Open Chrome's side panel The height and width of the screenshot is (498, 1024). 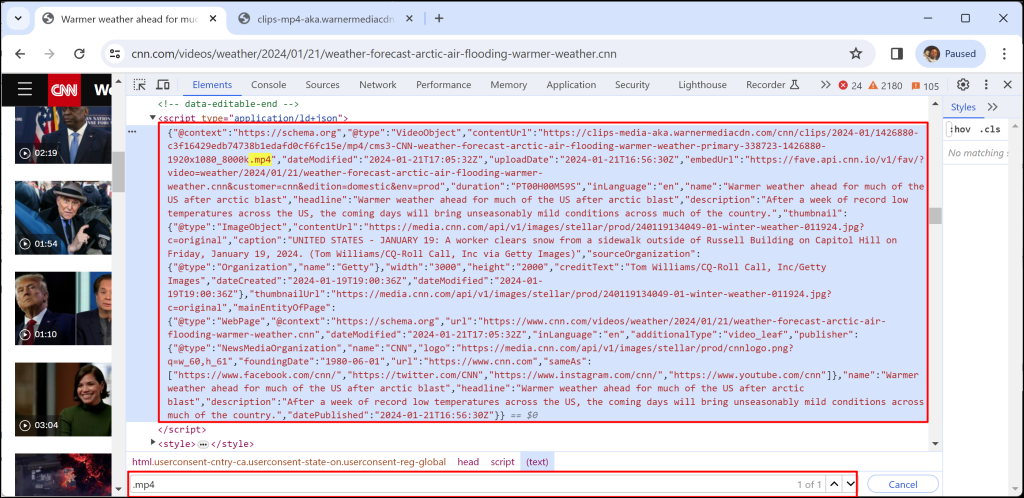tap(897, 54)
